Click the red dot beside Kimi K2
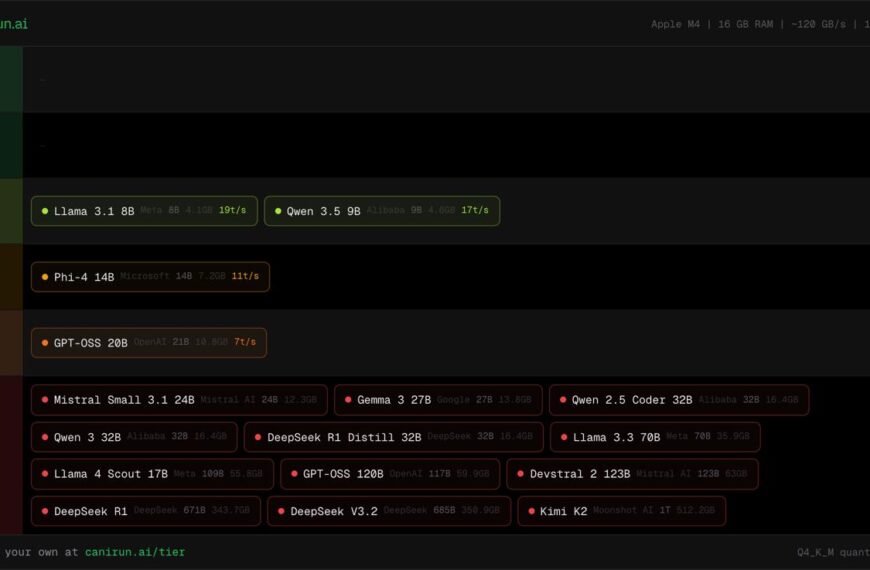Image resolution: width=870 pixels, height=570 pixels. point(531,511)
